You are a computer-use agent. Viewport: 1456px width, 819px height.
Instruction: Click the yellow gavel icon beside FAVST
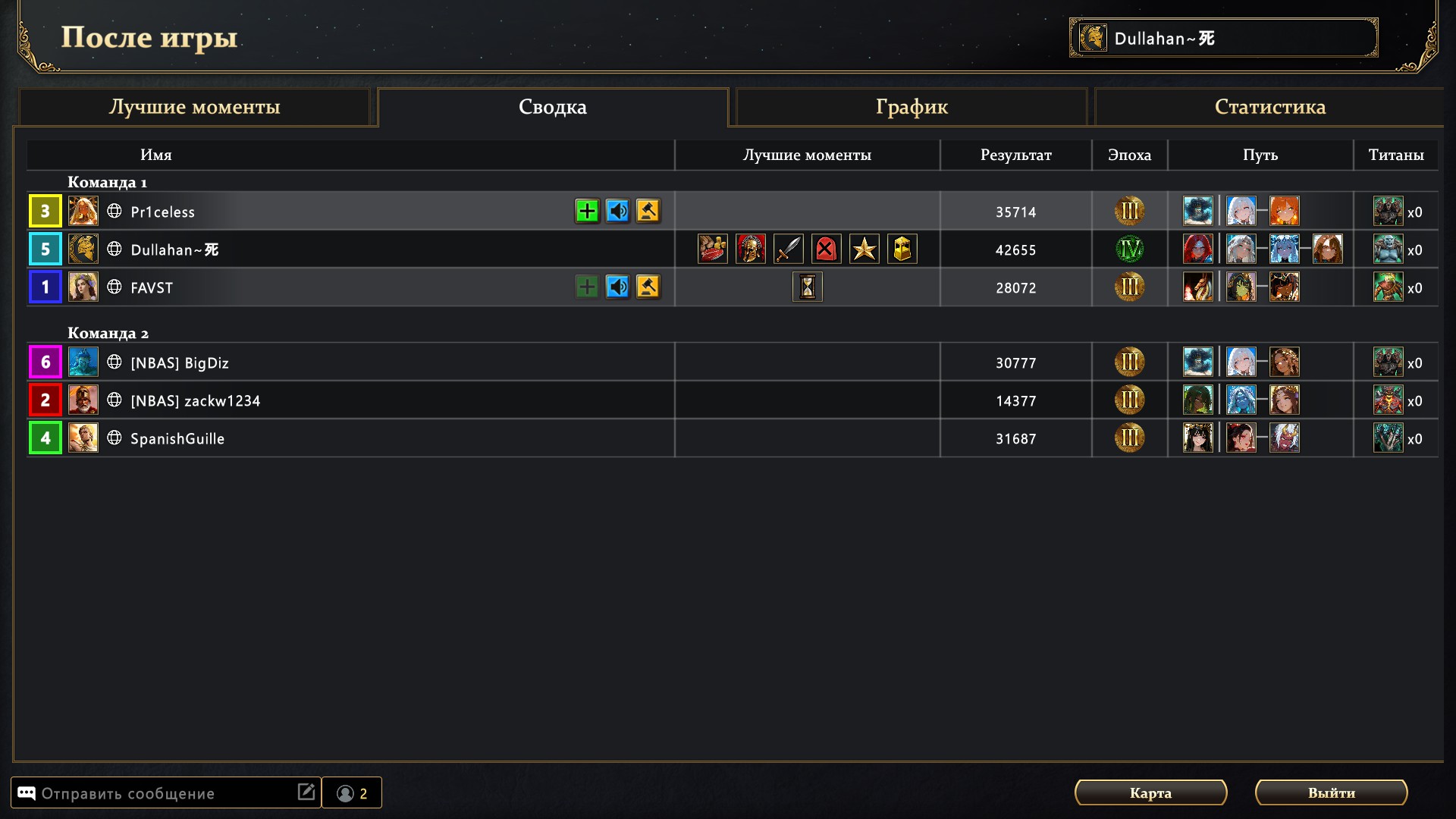click(648, 287)
